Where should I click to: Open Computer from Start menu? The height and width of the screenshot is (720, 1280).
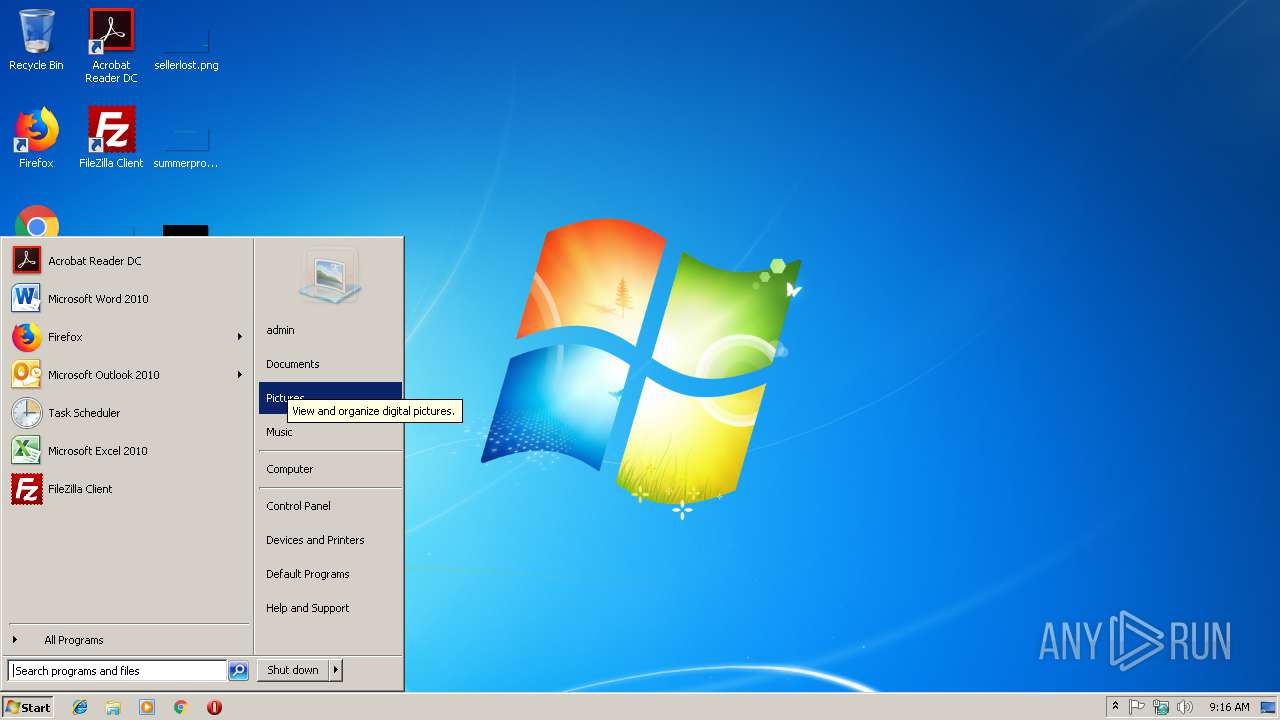[x=330, y=469]
